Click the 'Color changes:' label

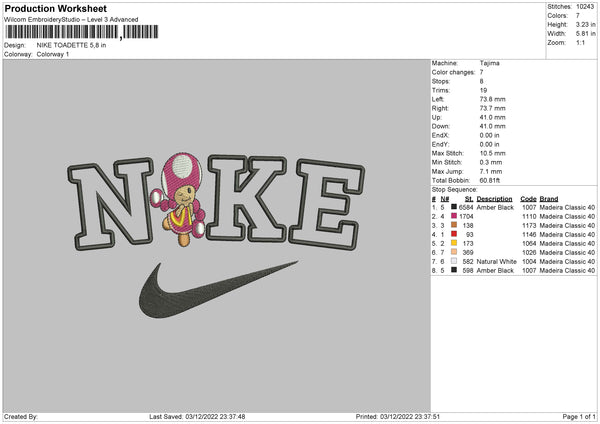(x=453, y=72)
